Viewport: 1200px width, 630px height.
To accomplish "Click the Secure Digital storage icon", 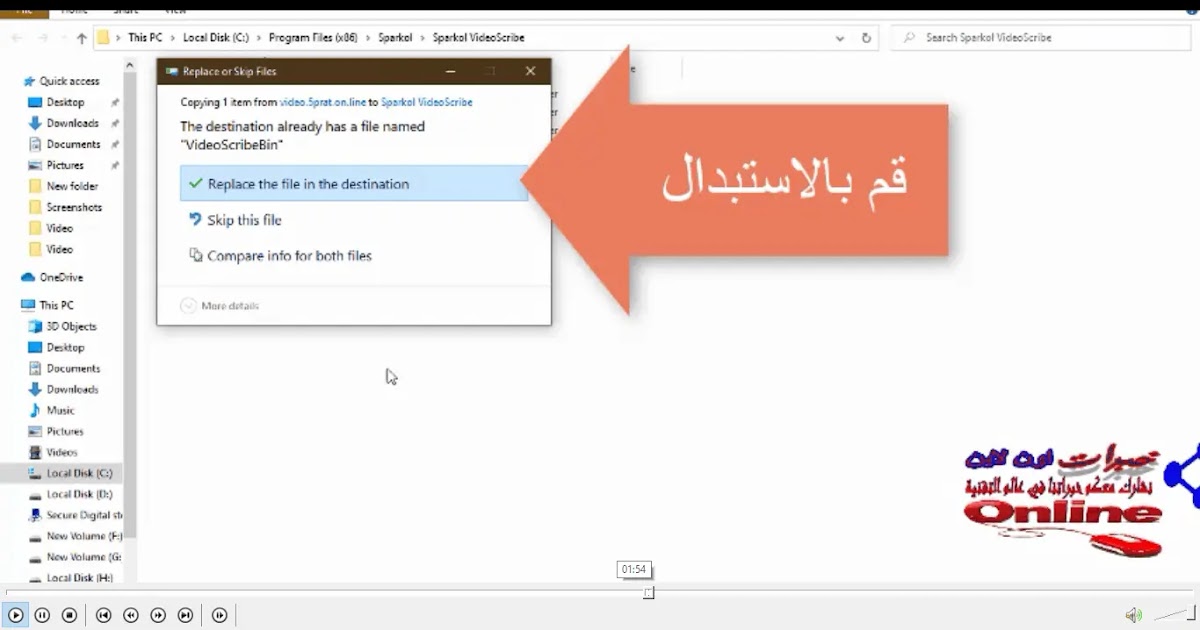I will (36, 515).
